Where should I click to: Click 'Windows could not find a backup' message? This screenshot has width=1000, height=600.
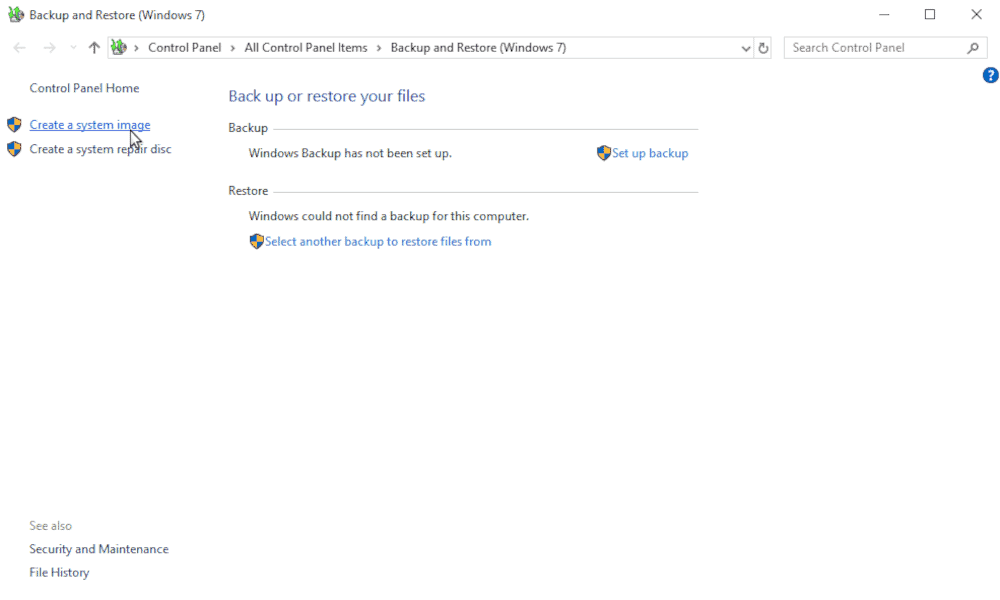tap(389, 216)
